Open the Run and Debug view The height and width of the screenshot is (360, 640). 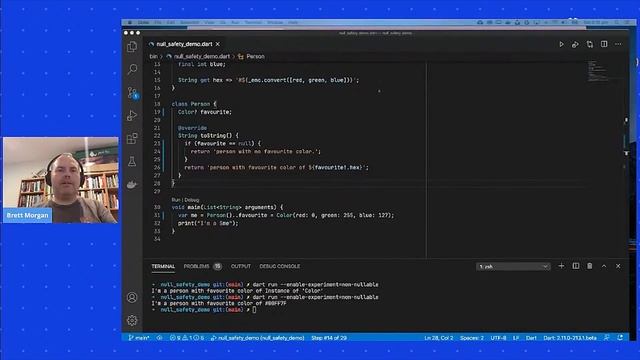(x=132, y=116)
